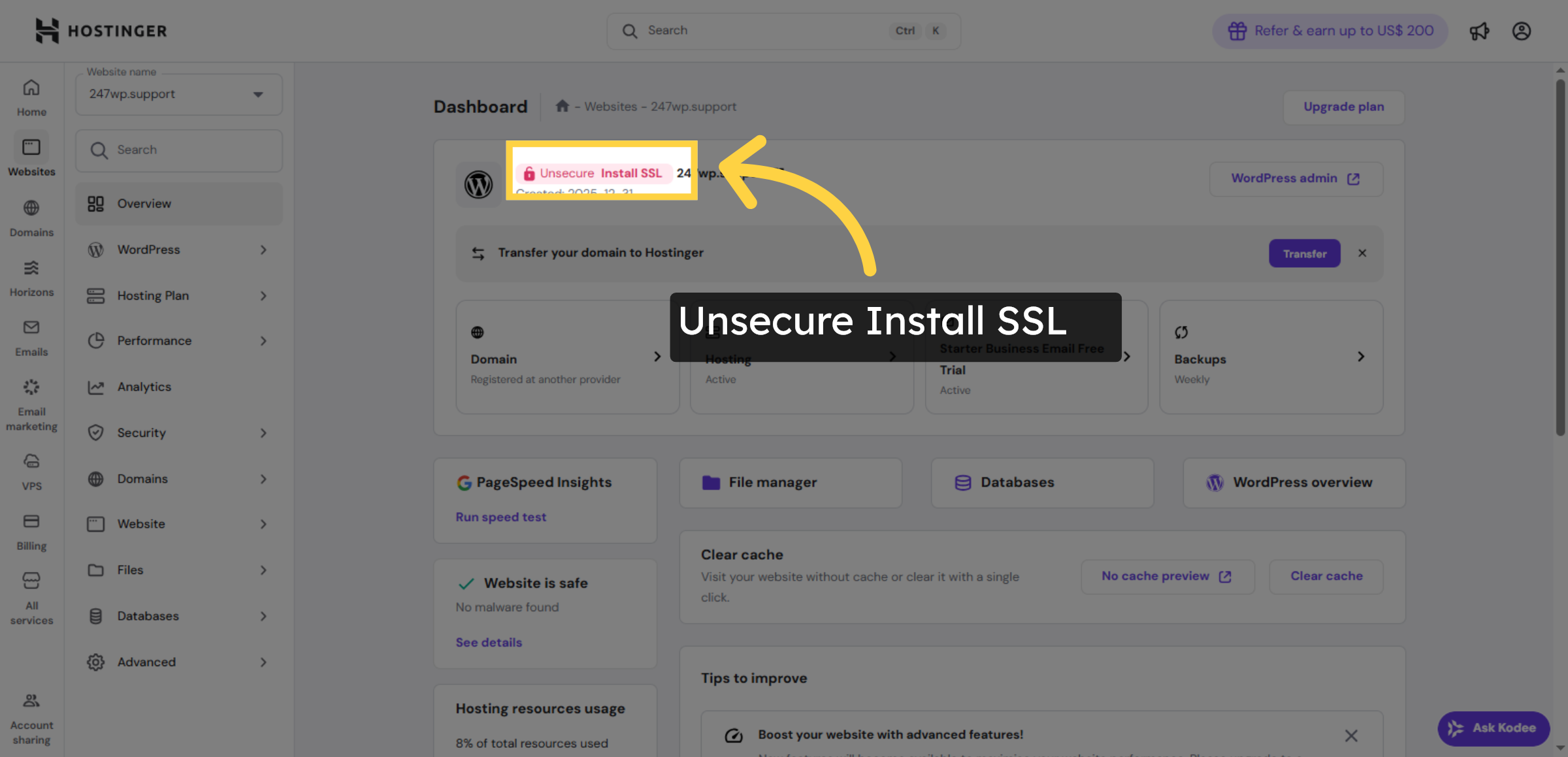Open Email marketing in the sidebar
1568x757 pixels.
click(x=31, y=401)
